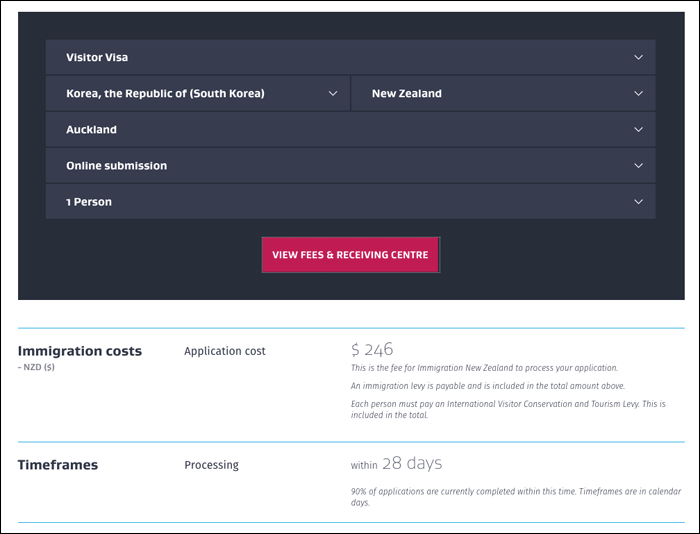Open the New Zealand location dropdown
Viewport: 700px width, 534px height.
pos(503,93)
